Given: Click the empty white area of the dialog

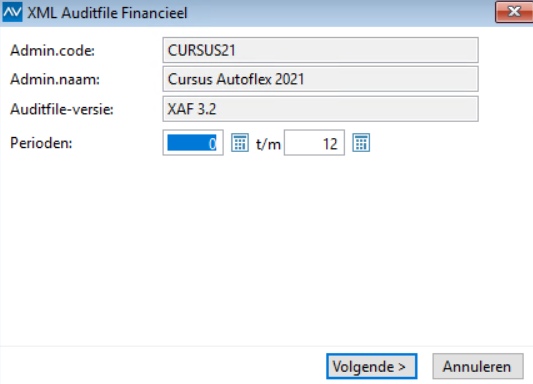Looking at the screenshot, I should tap(266, 248).
